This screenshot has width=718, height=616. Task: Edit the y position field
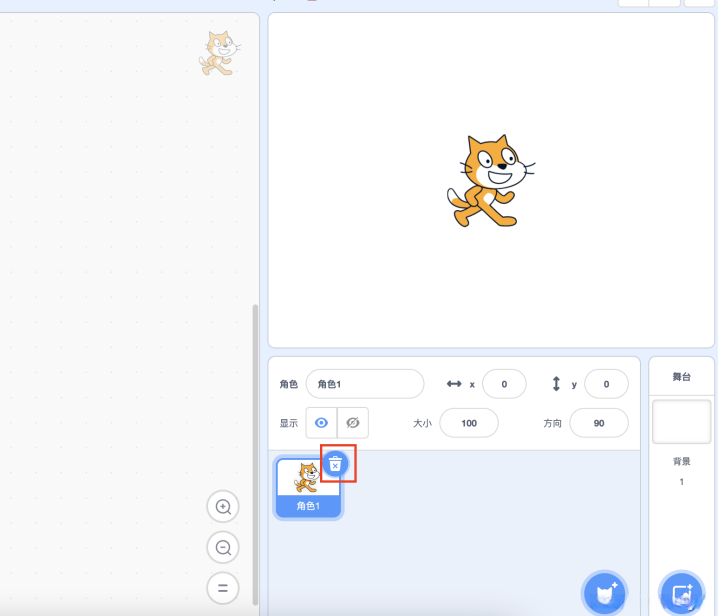click(x=606, y=384)
